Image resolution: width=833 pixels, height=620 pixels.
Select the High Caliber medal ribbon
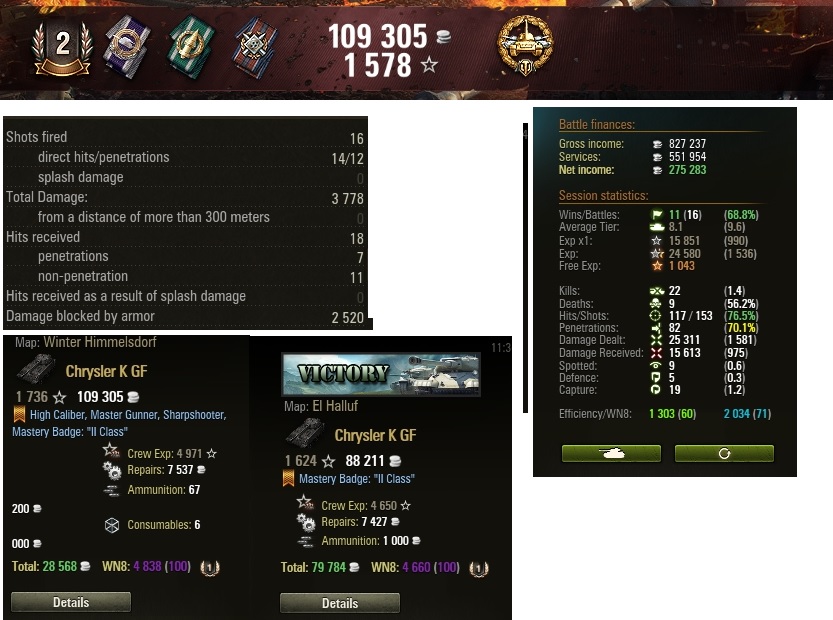click(x=127, y=47)
